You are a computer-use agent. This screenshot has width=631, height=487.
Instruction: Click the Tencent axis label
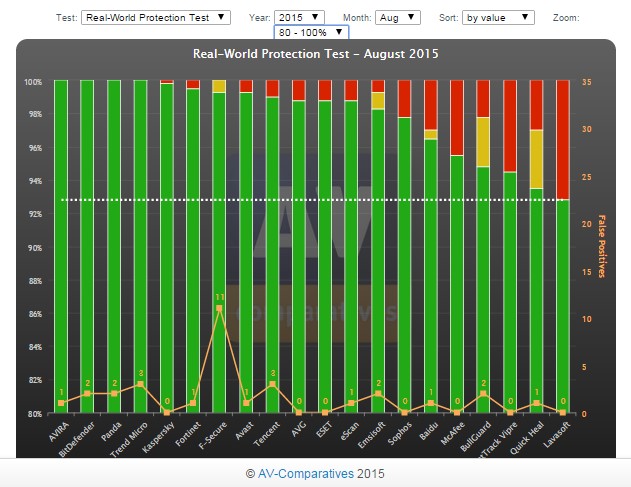266,434
